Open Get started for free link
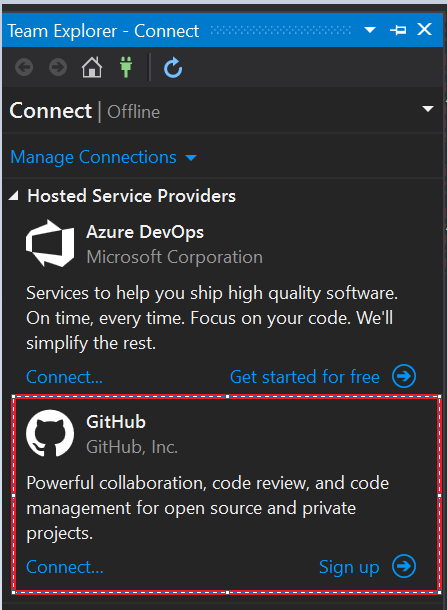The width and height of the screenshot is (447, 610). [305, 377]
